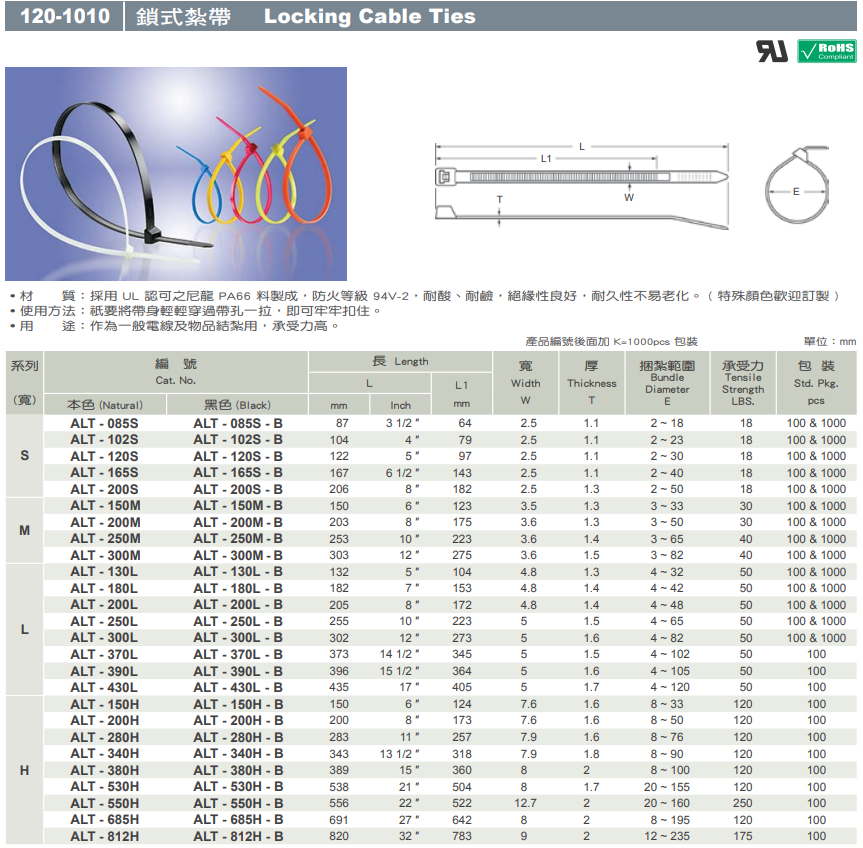Select cell ALT - 300M - B
This screenshot has width=863, height=848.
tap(238, 555)
